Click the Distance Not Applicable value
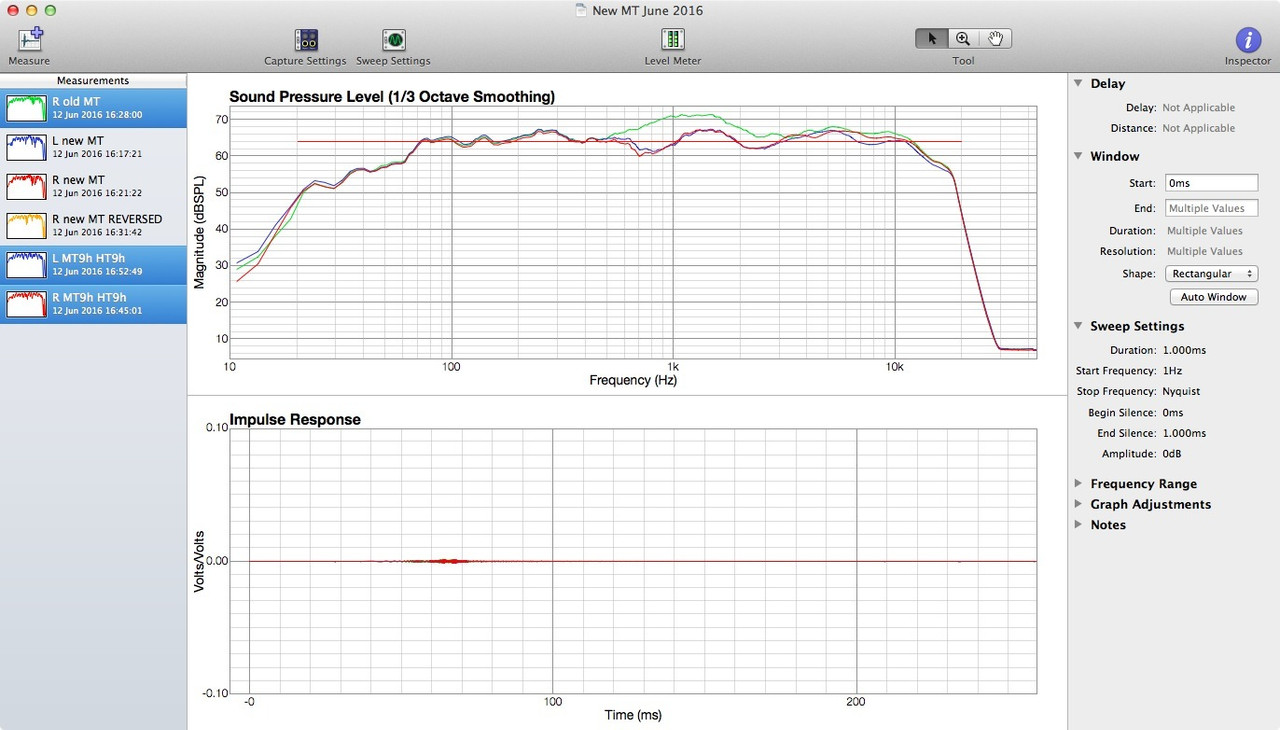 coord(1198,129)
